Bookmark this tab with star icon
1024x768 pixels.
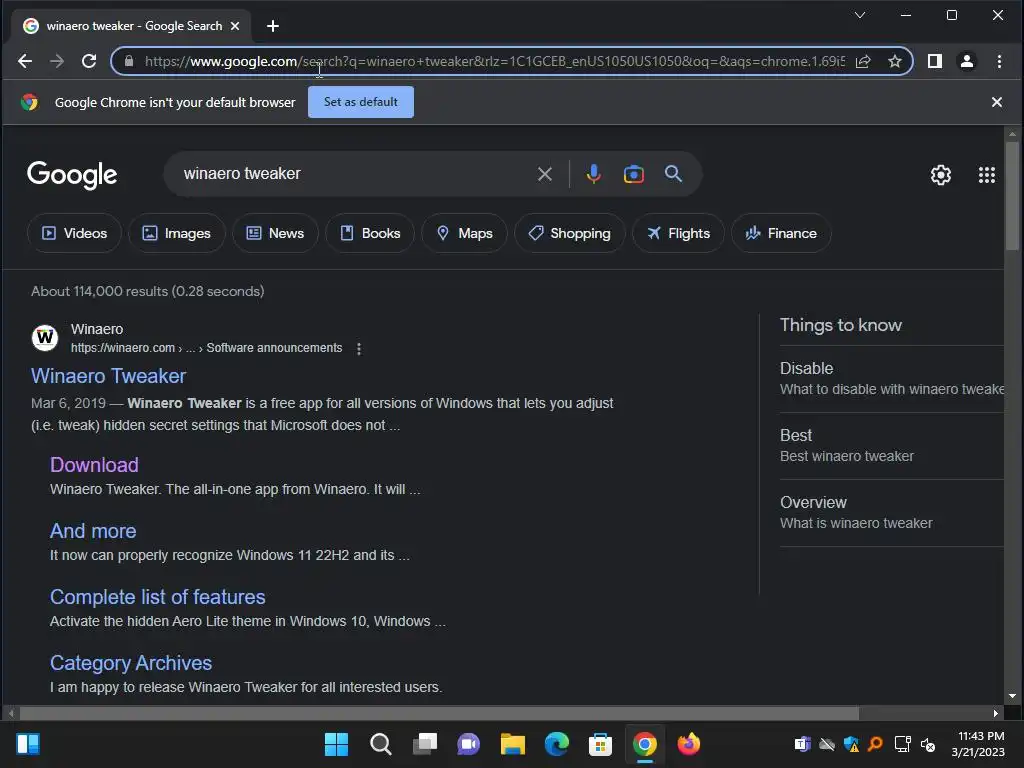895,61
